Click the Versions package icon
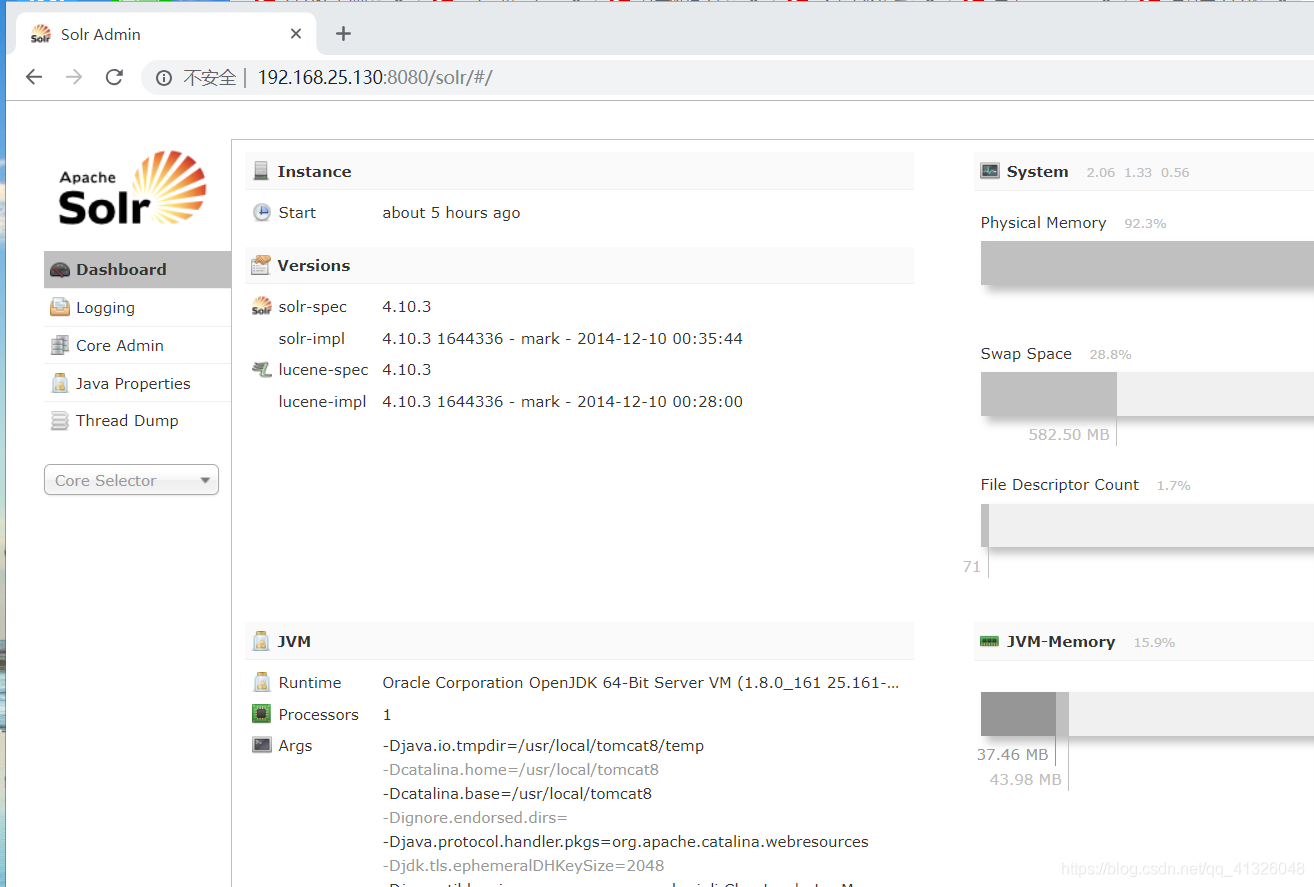Viewport: 1314px width, 887px height. tap(261, 266)
